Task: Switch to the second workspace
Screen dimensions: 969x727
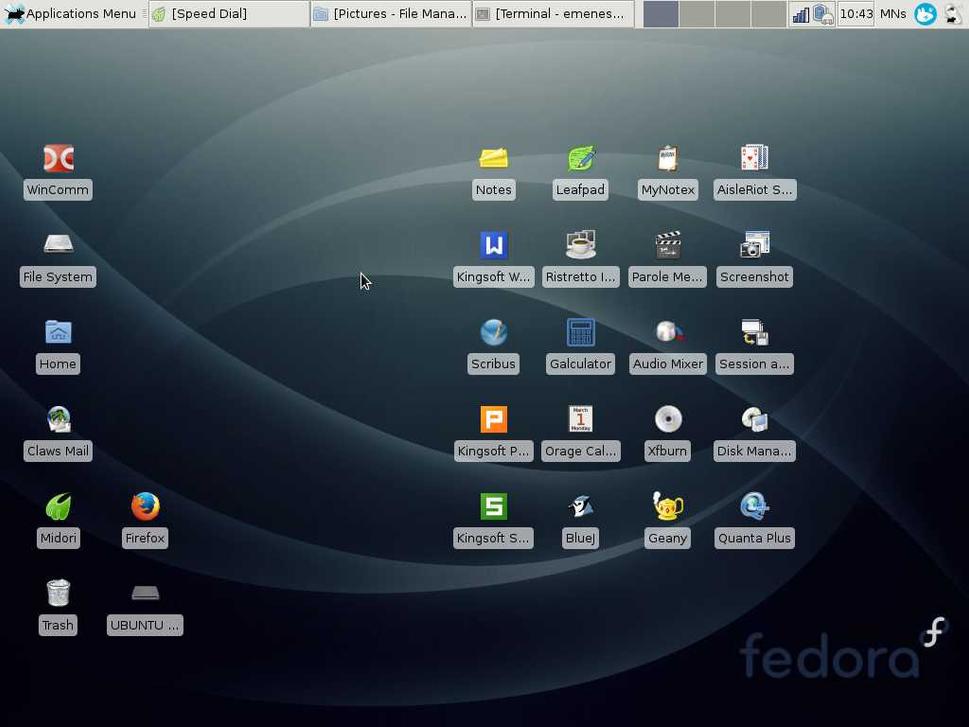Action: click(697, 14)
